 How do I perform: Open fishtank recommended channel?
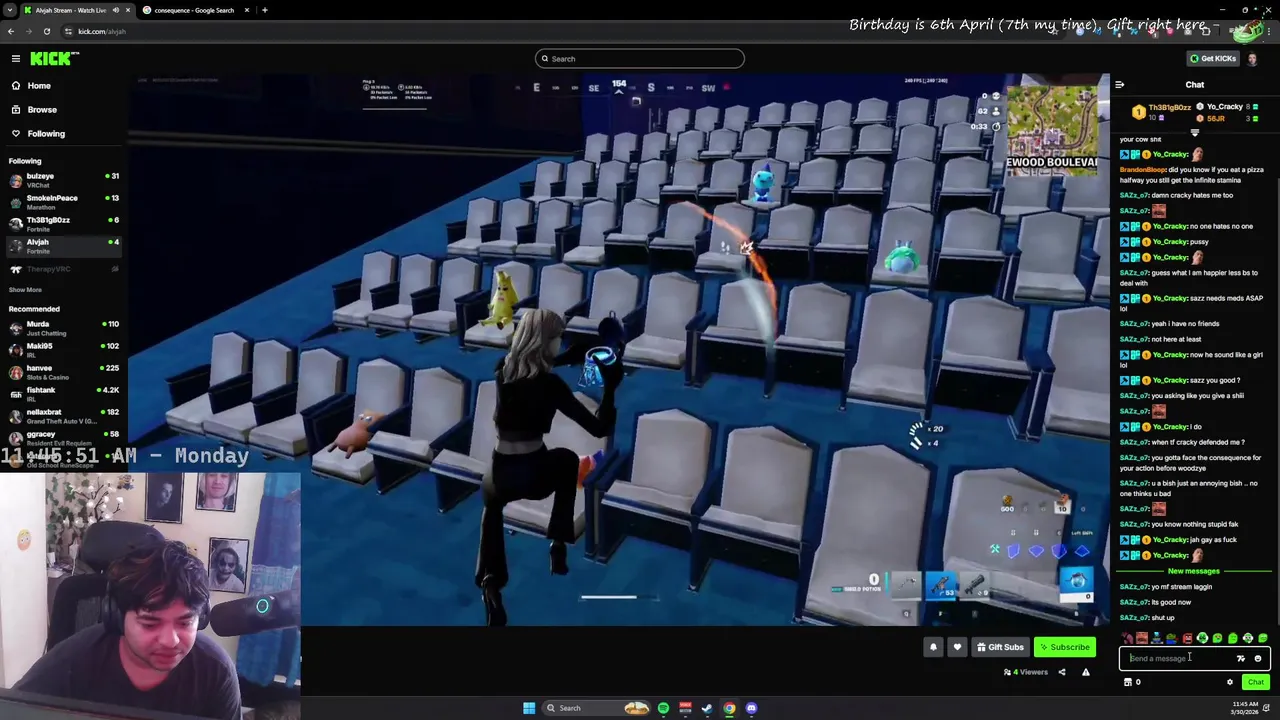[63, 395]
